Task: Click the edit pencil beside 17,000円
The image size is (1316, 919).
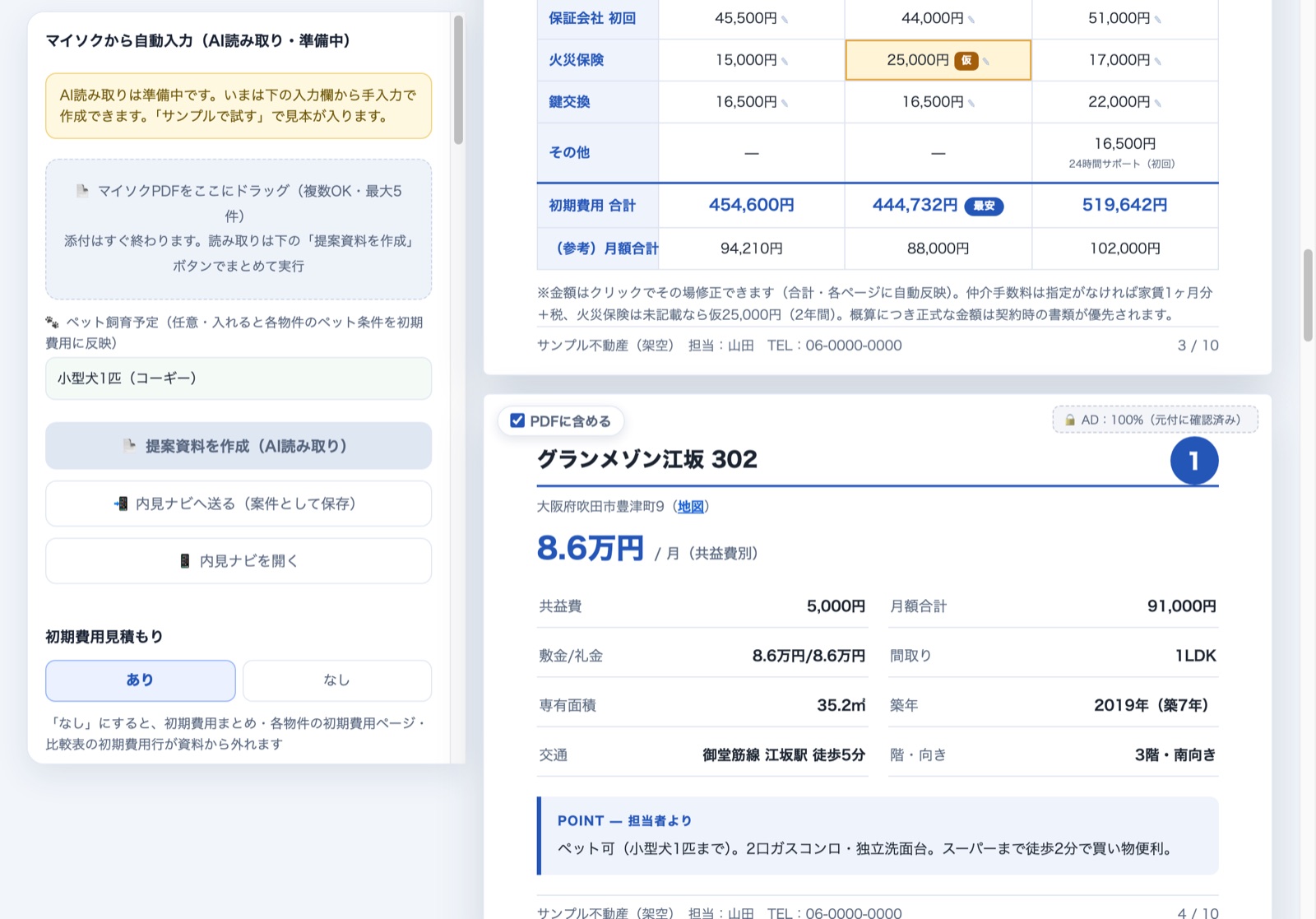Action: click(x=1158, y=61)
